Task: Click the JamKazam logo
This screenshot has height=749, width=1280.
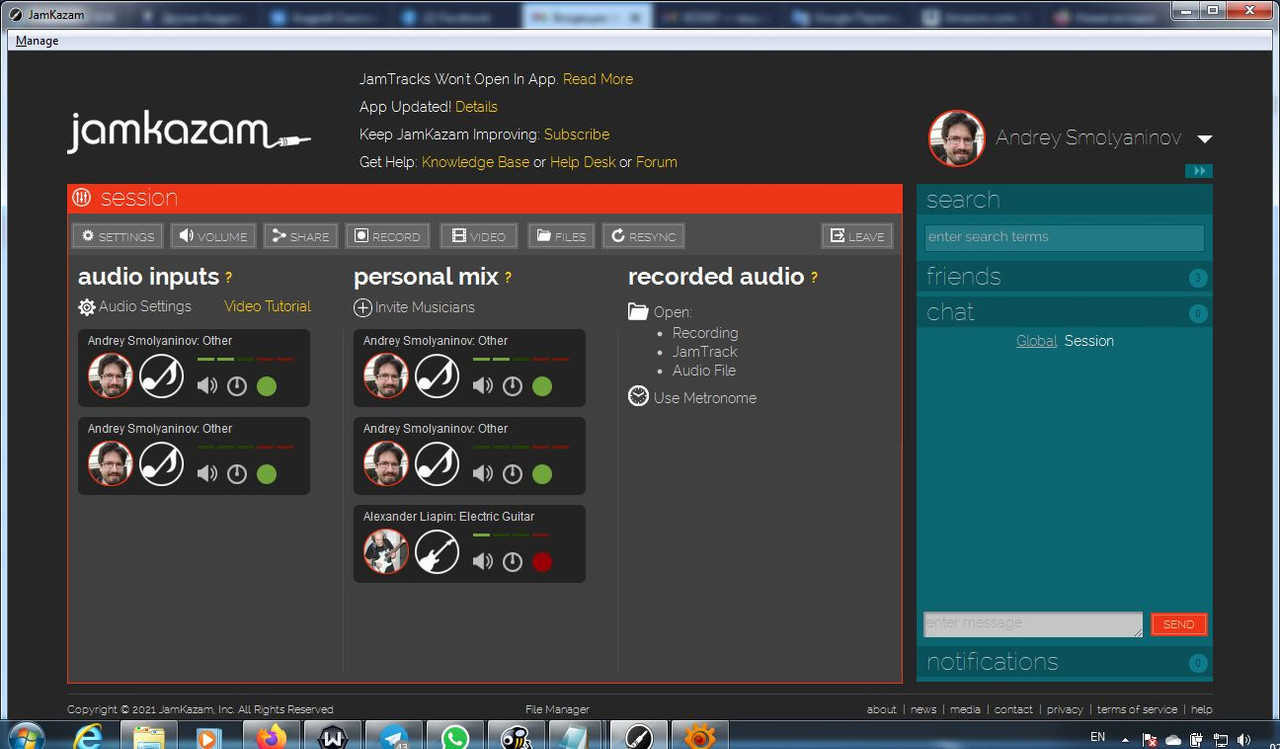Action: coord(189,132)
